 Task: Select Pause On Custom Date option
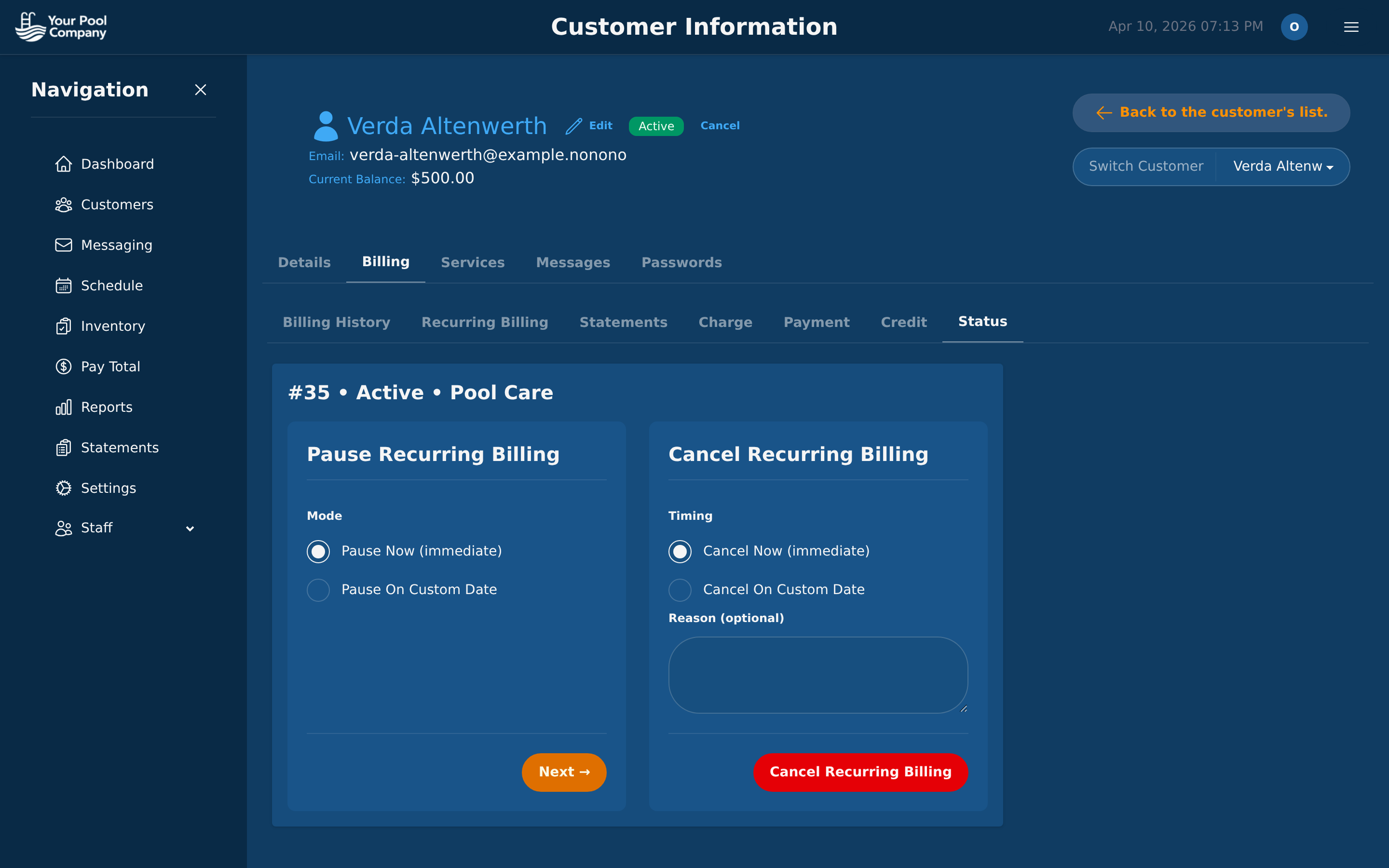318,590
